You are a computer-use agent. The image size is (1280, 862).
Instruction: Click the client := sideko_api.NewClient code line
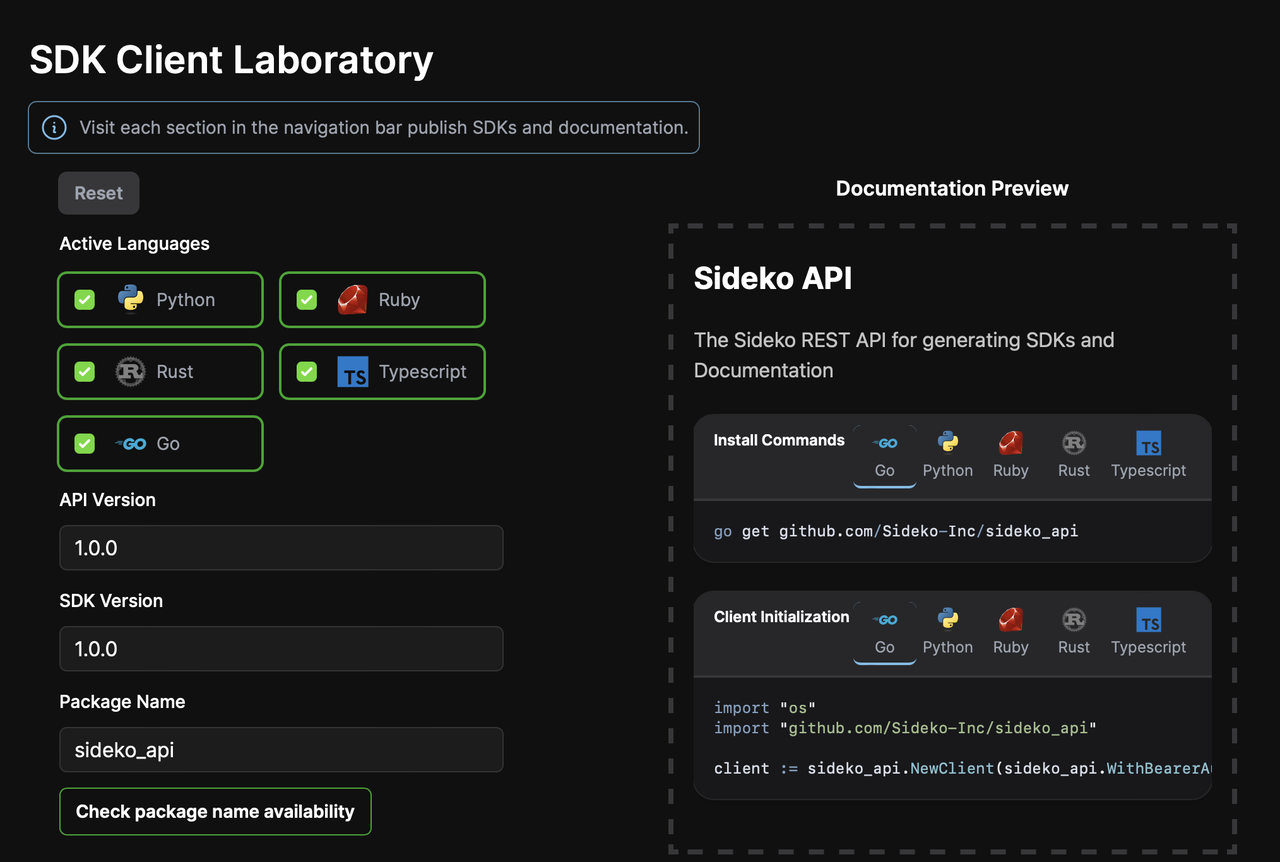962,768
